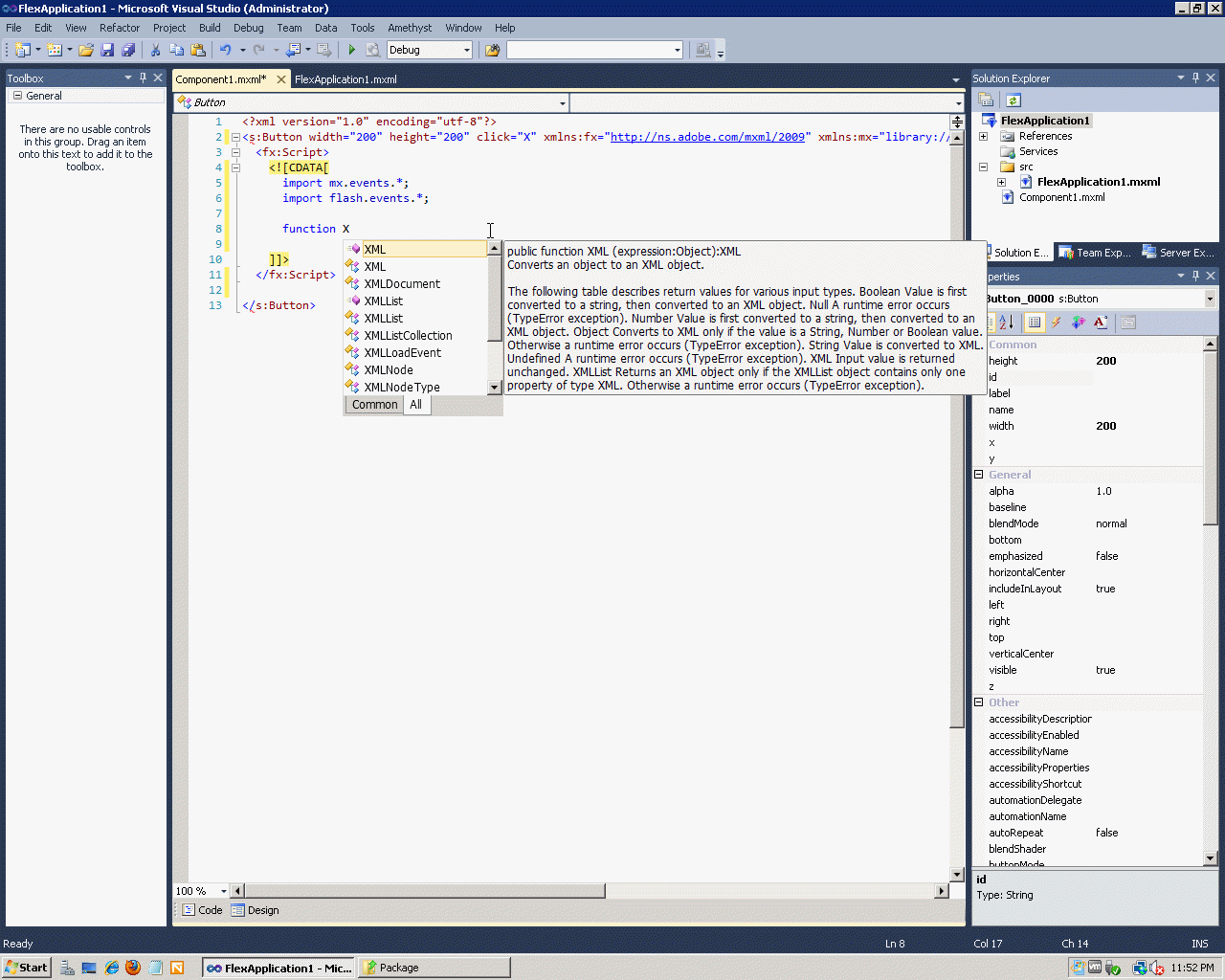
Task: Sort properties alphabetically
Action: point(1006,323)
